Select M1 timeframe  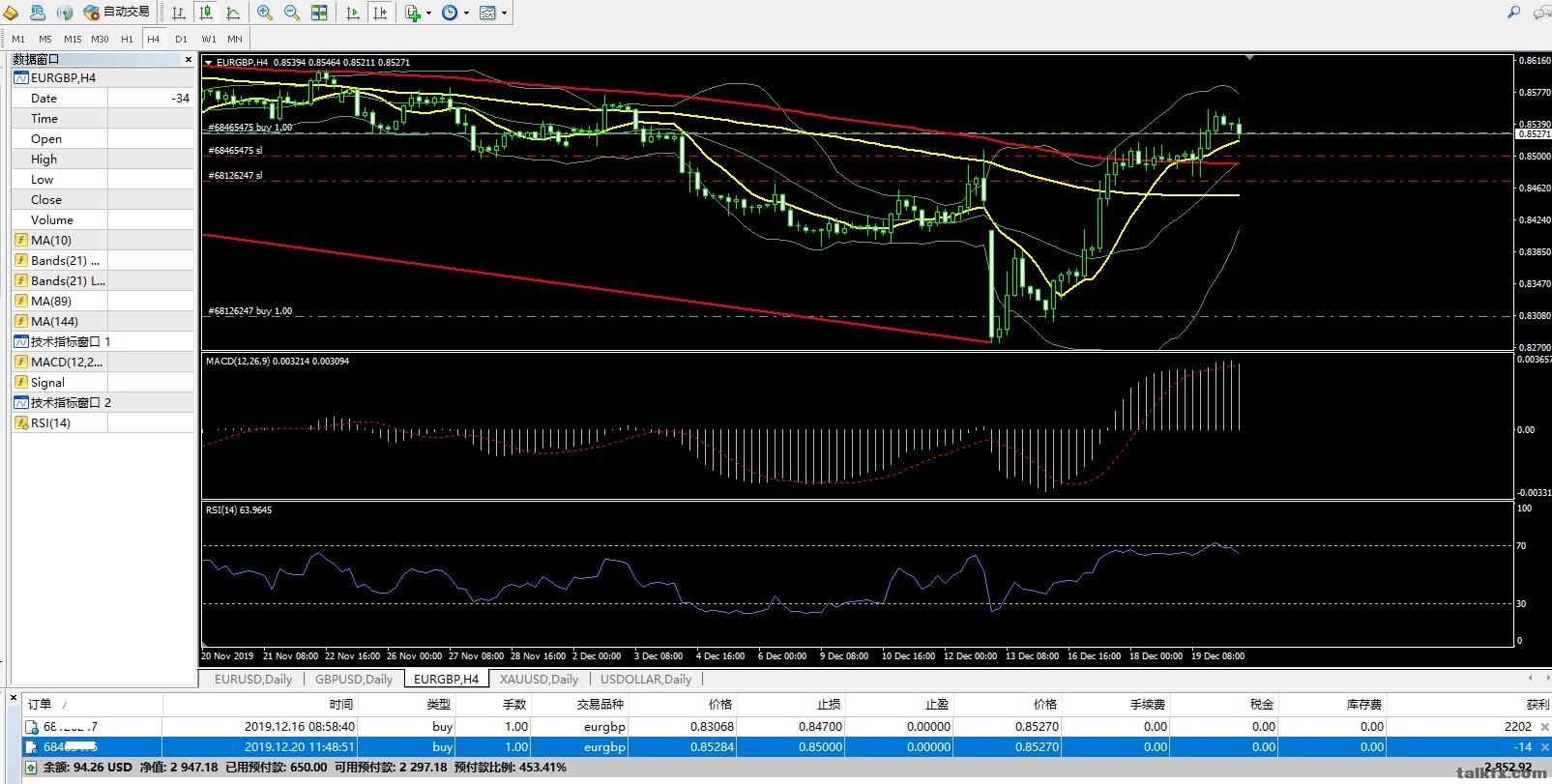click(18, 39)
